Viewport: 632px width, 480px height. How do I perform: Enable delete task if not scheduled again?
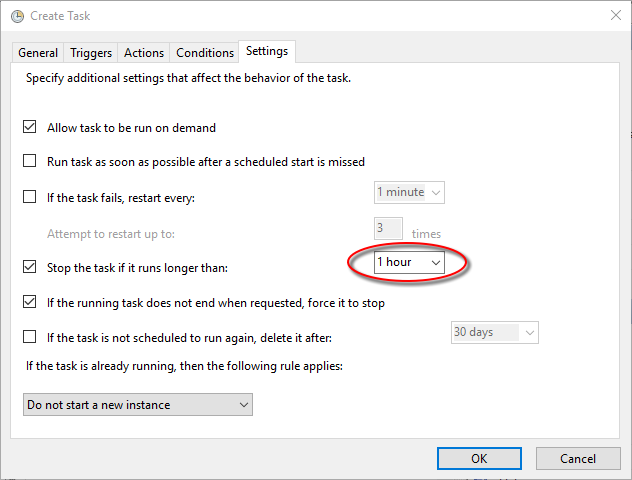(x=30, y=337)
